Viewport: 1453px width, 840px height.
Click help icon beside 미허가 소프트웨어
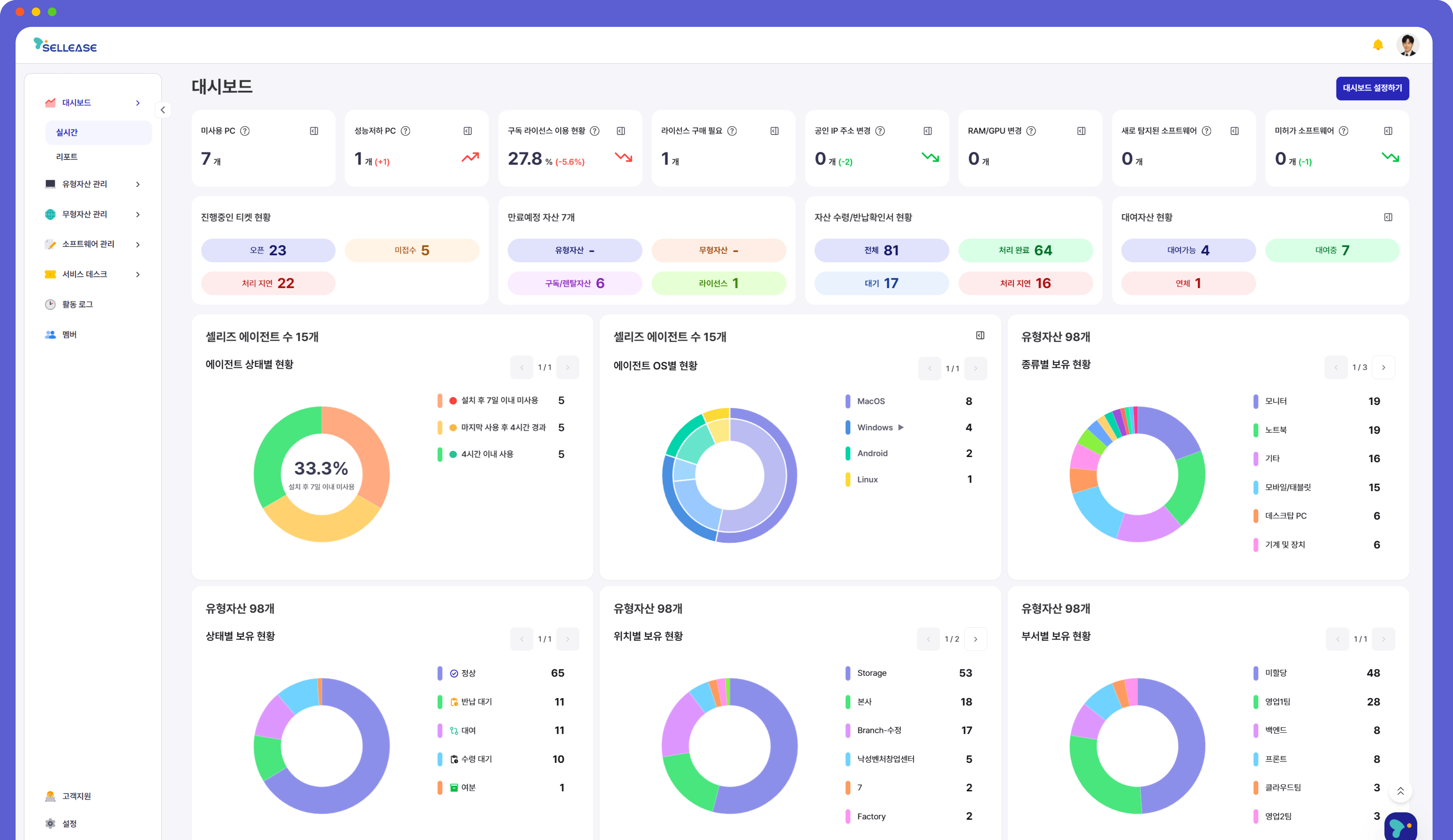(x=1343, y=131)
